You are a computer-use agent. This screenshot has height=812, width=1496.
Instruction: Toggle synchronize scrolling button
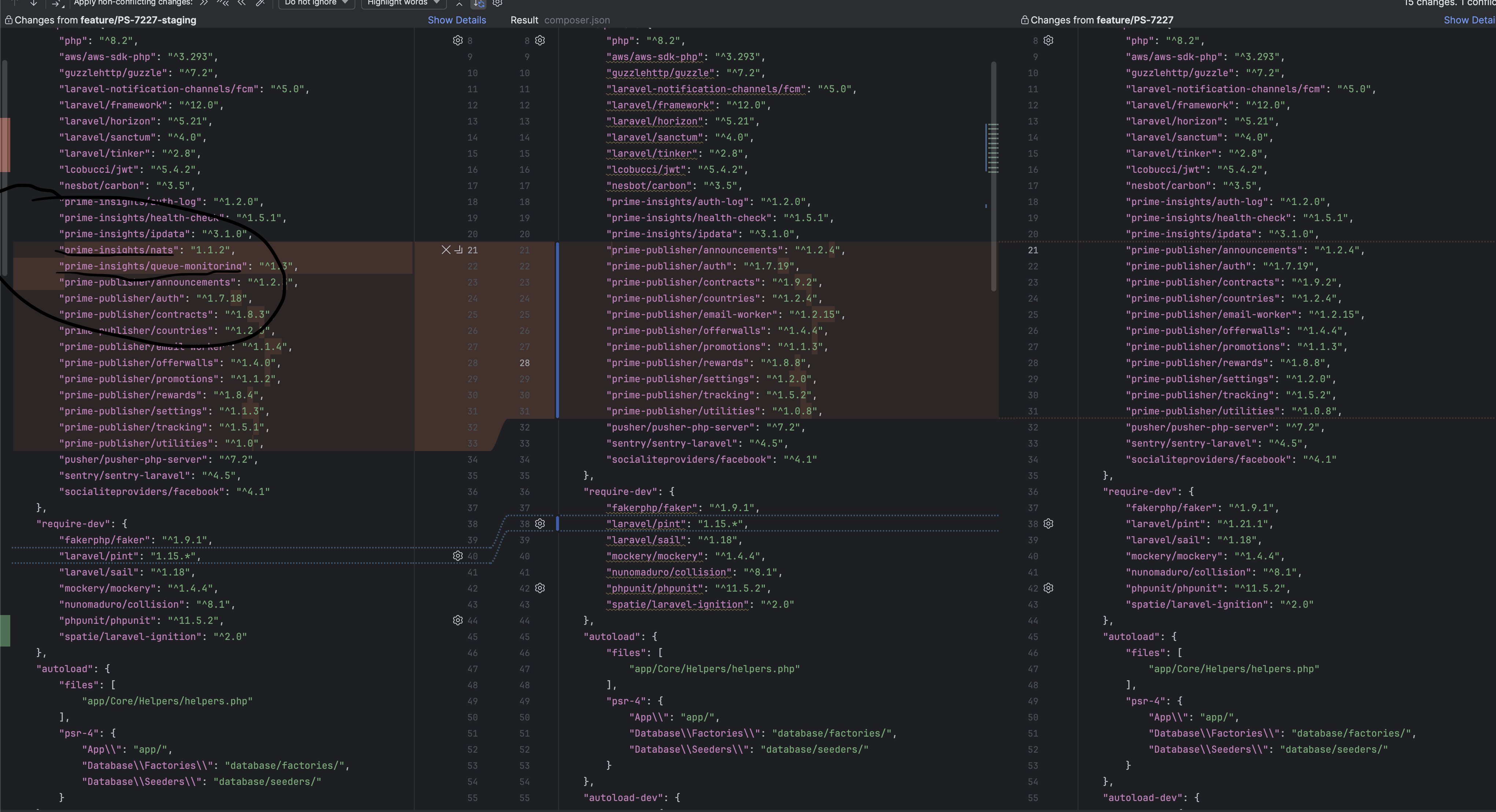478,4
